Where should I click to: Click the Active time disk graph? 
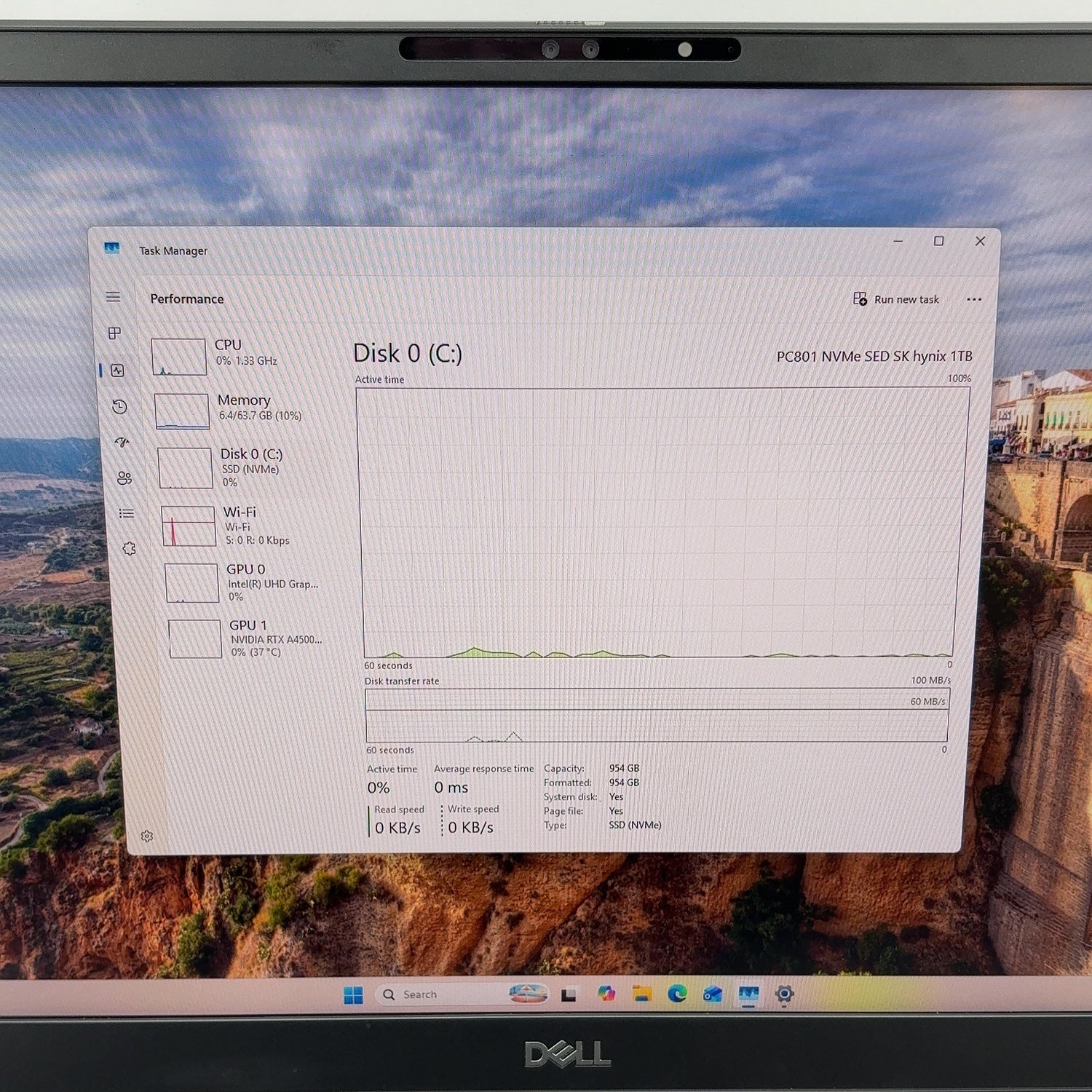(x=662, y=523)
